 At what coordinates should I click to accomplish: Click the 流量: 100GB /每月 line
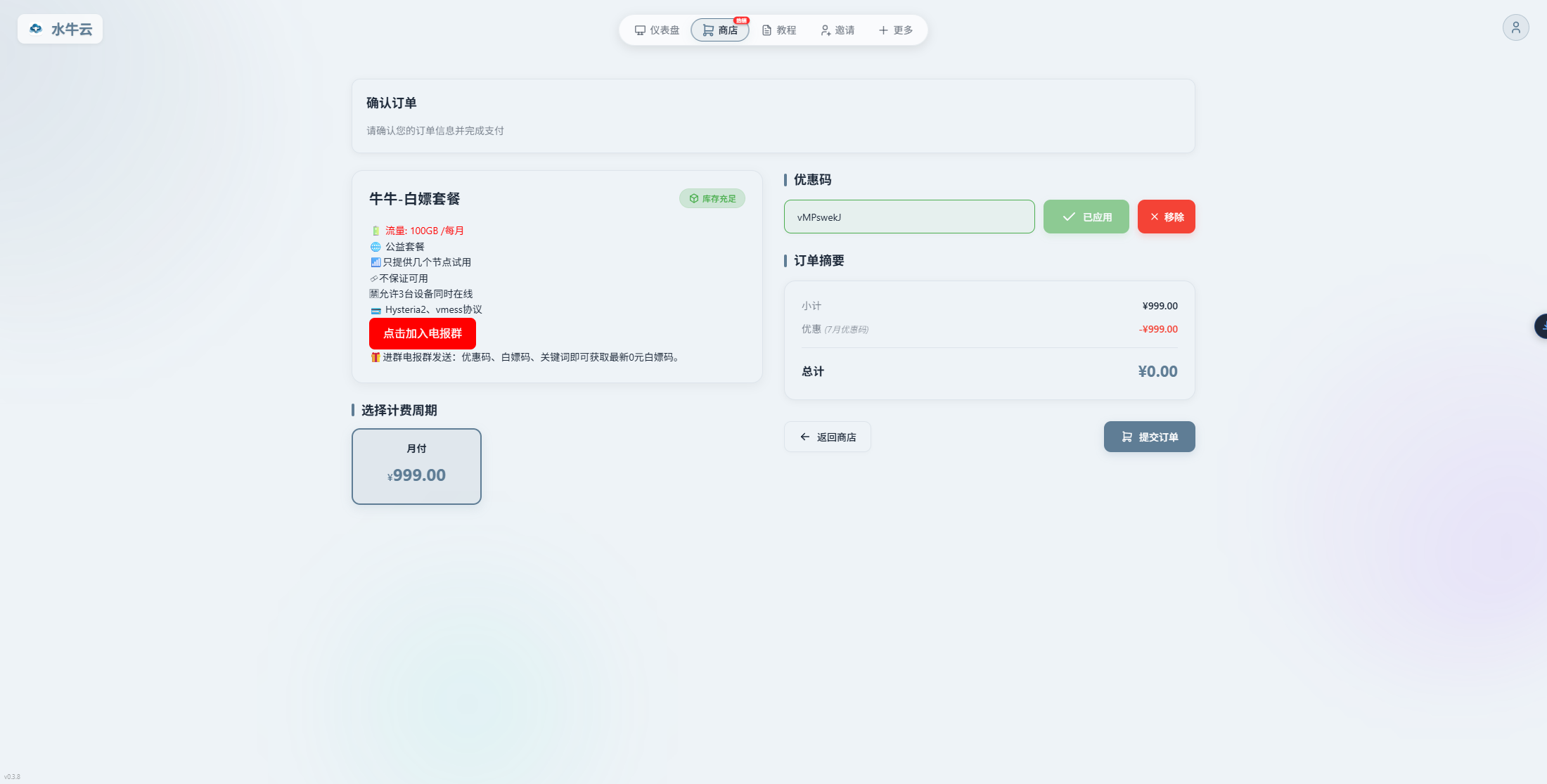click(424, 231)
